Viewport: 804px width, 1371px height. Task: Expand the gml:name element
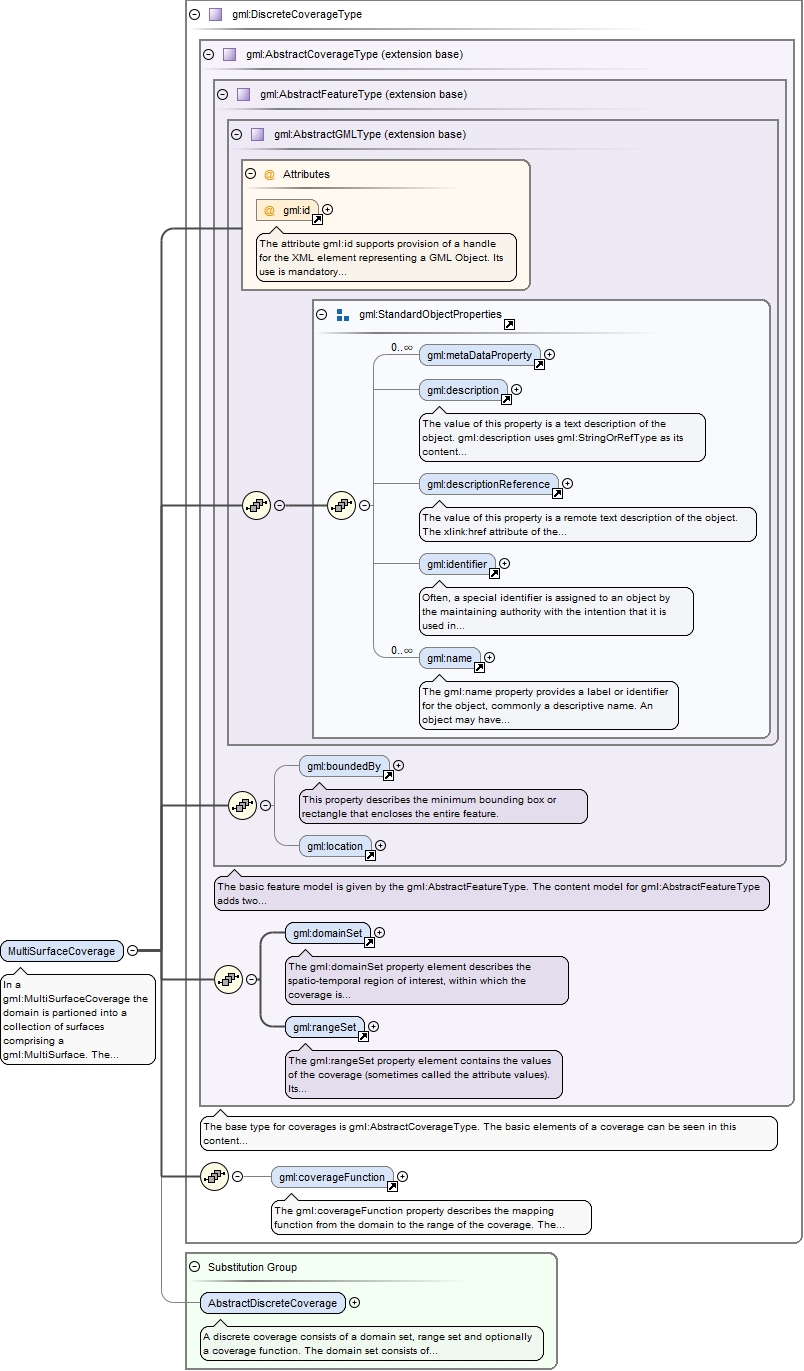click(x=489, y=658)
